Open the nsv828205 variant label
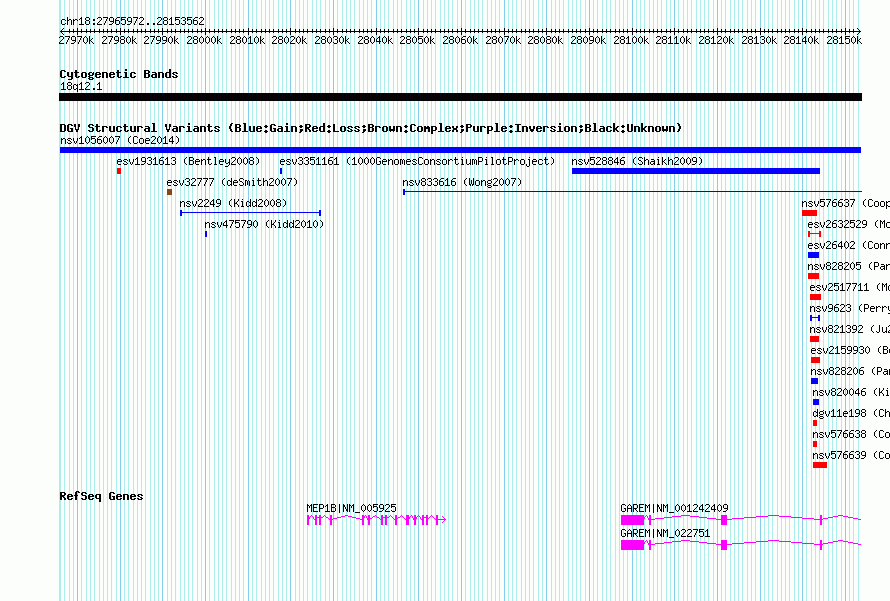 coord(849,266)
